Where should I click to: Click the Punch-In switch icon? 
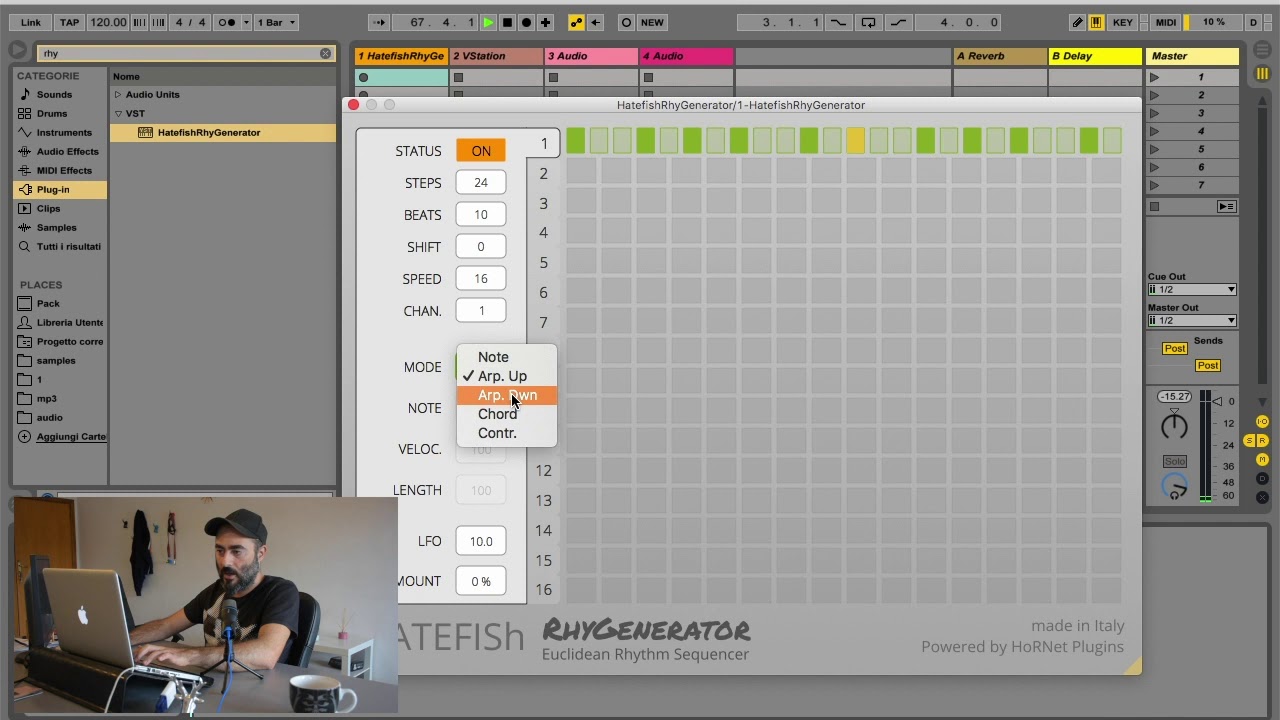[838, 22]
